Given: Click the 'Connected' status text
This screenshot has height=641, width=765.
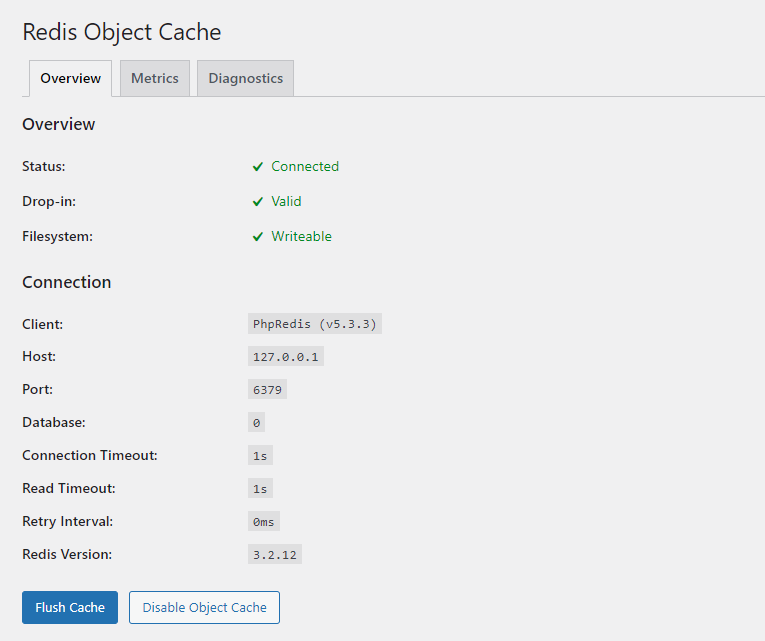Looking at the screenshot, I should tap(305, 166).
